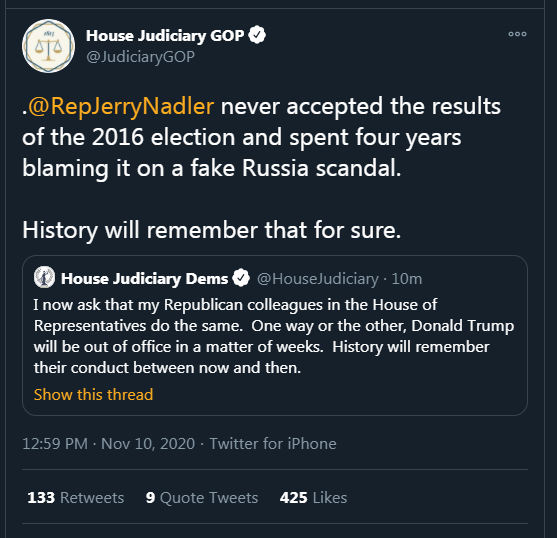This screenshot has width=557, height=538.
Task: Open the House Judiciary Dems avatar
Action: tap(44, 277)
